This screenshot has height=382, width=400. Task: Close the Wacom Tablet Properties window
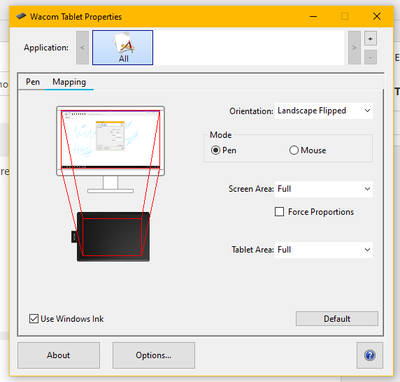(377, 16)
